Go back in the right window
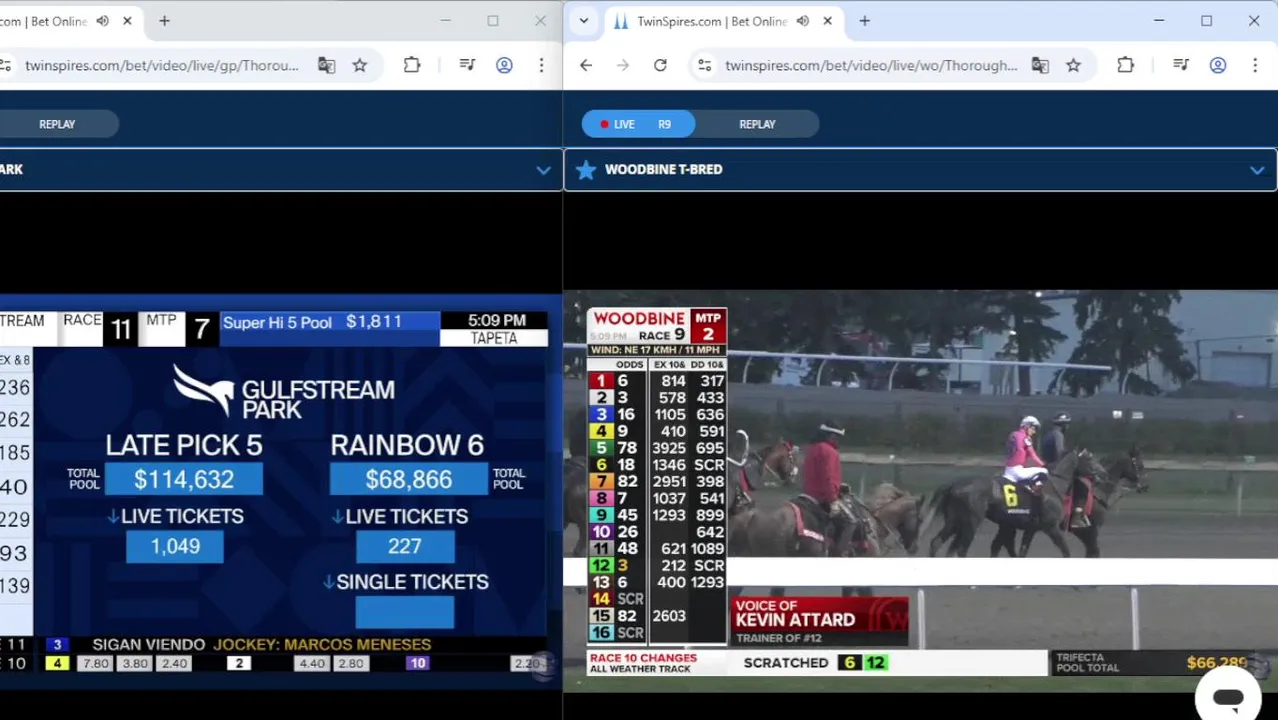1278x720 pixels. point(586,65)
